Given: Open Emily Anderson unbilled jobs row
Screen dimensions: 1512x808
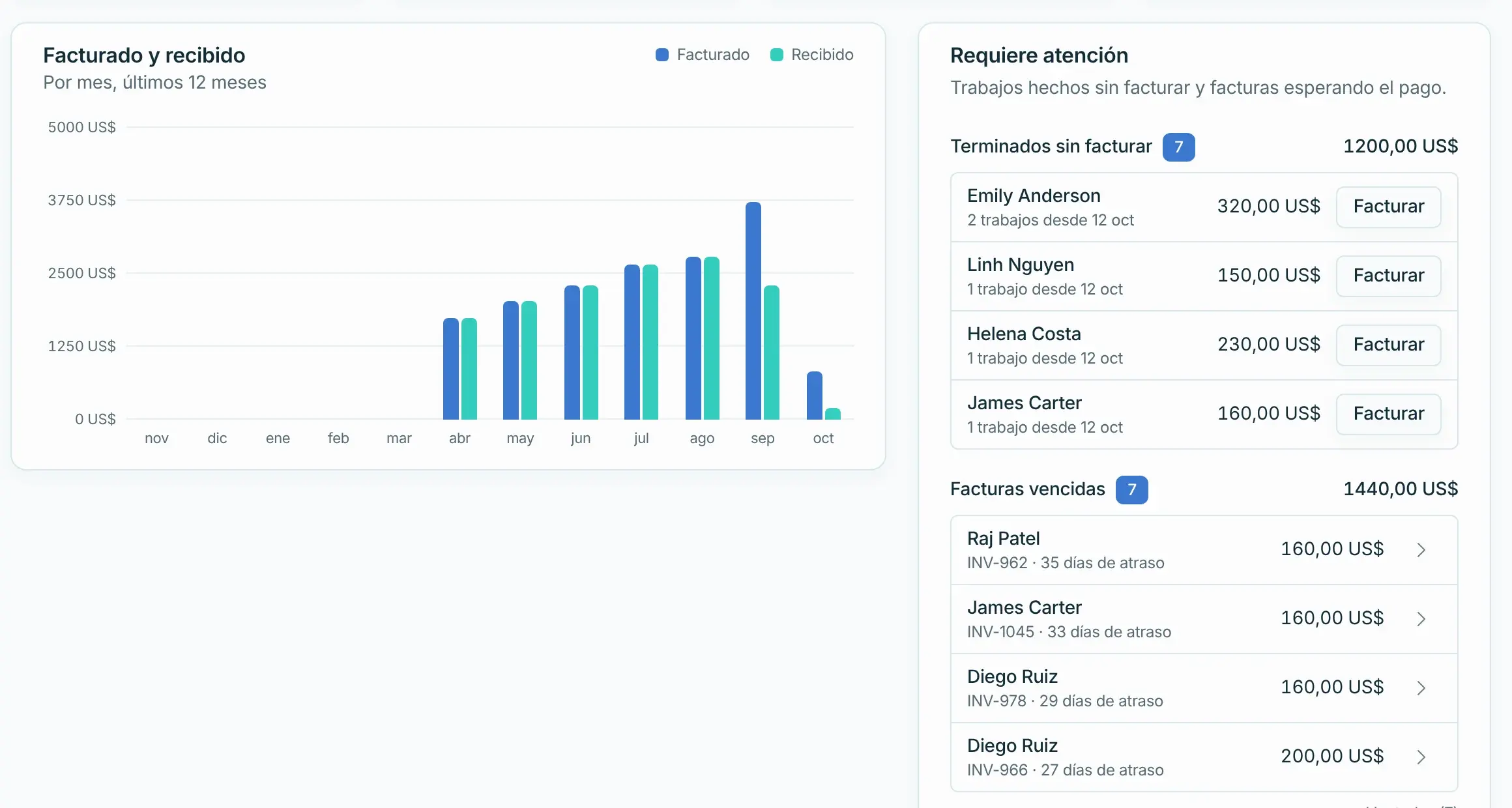Looking at the screenshot, I should pos(1204,207).
